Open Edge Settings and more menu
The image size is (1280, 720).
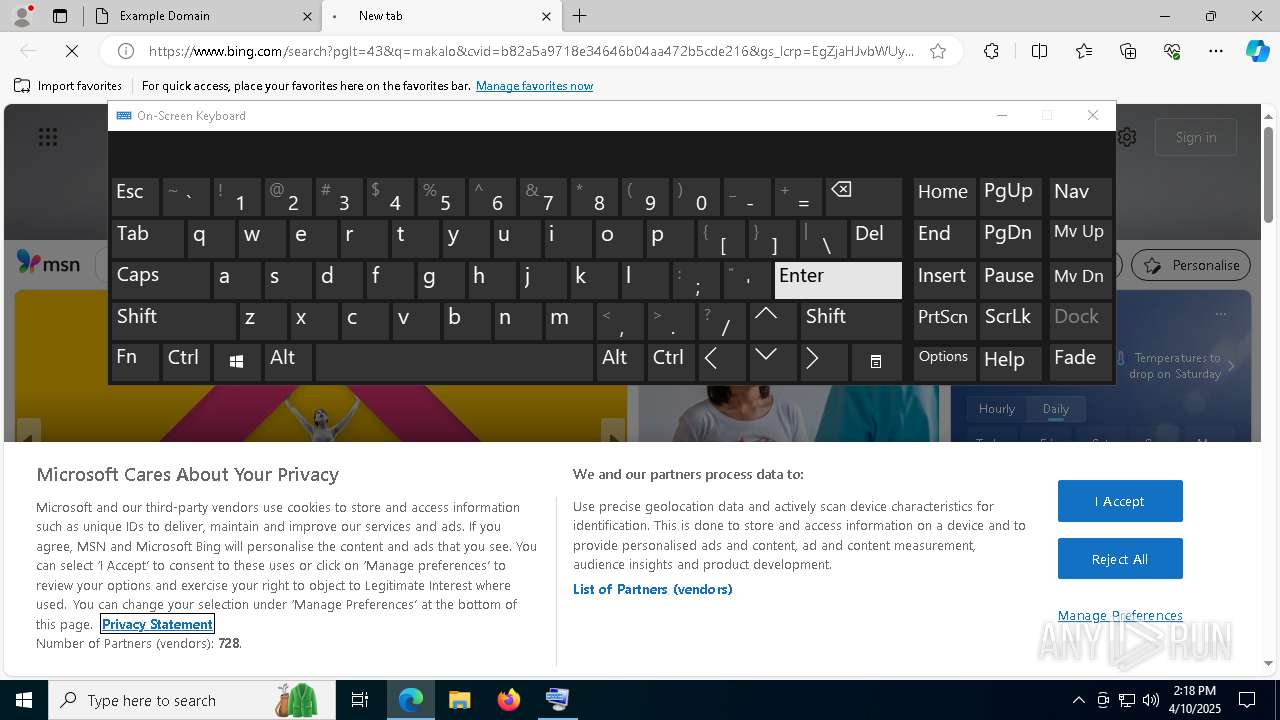(1216, 51)
